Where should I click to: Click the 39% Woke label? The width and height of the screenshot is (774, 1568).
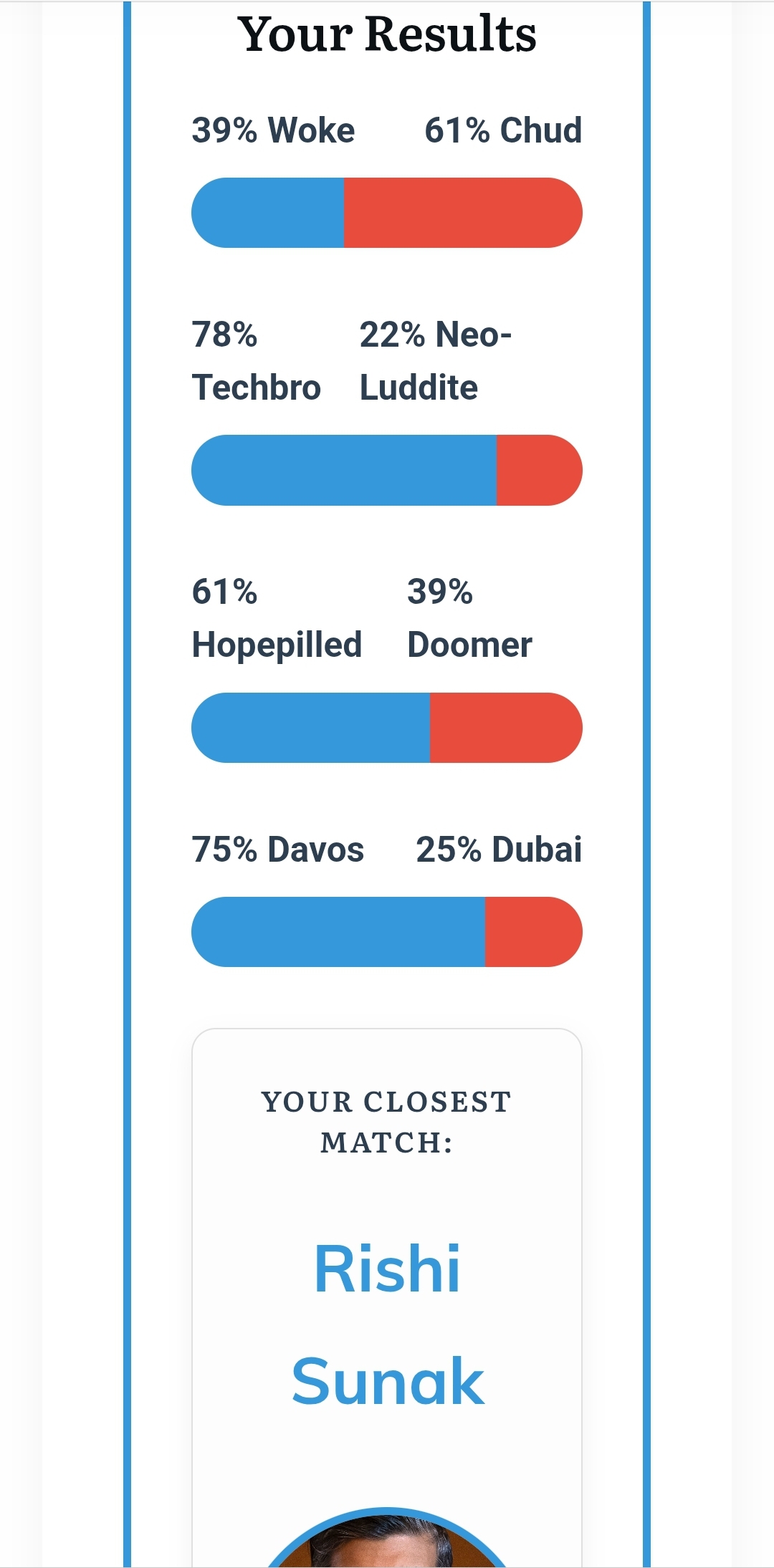[273, 130]
